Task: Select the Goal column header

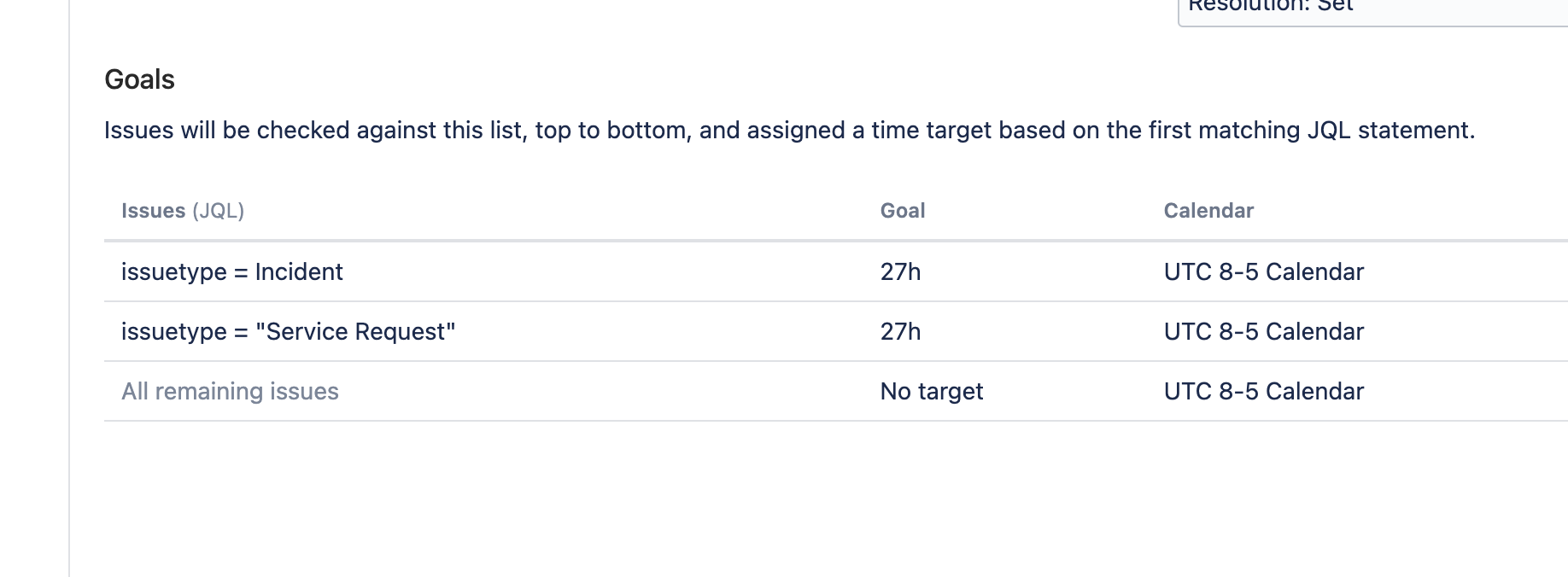Action: (x=903, y=211)
